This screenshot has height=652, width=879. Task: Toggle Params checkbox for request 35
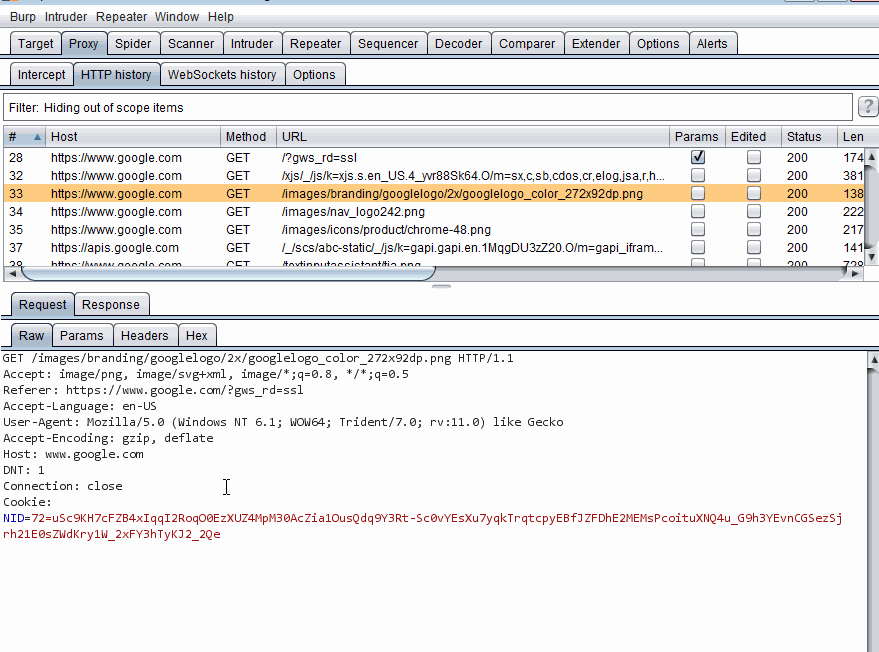(698, 229)
